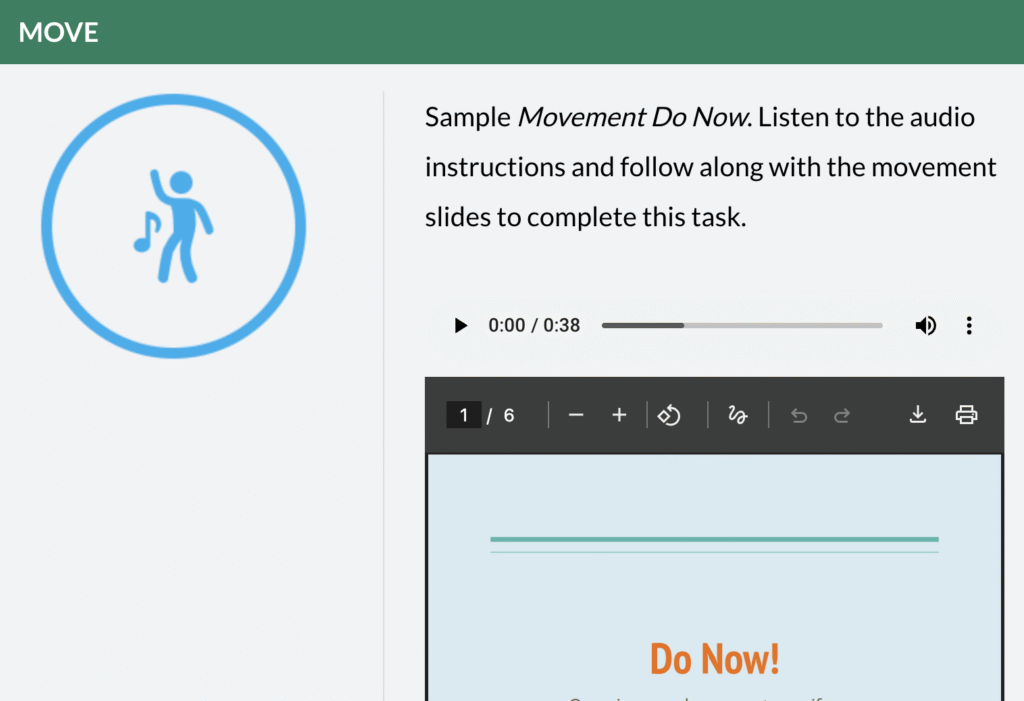Enable the PDF draw annotation tool

738,415
